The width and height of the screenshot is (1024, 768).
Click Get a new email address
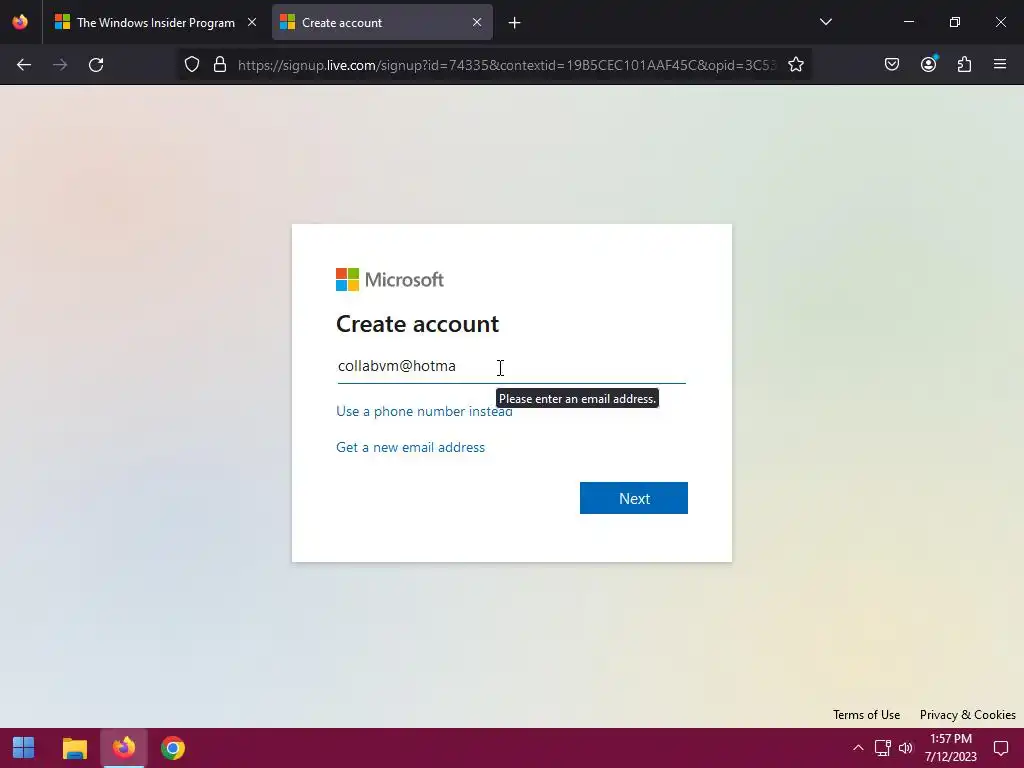pyautogui.click(x=410, y=447)
